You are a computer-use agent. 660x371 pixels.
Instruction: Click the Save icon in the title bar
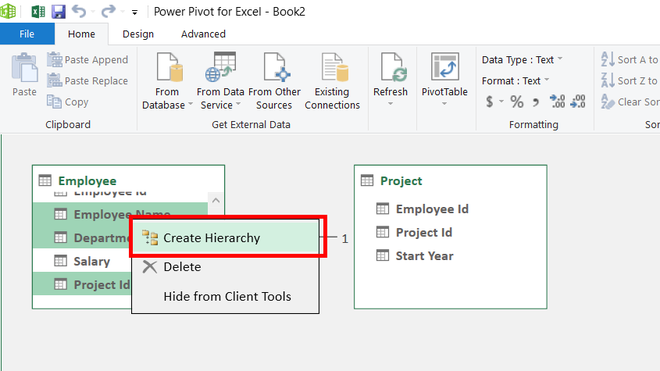tap(59, 11)
